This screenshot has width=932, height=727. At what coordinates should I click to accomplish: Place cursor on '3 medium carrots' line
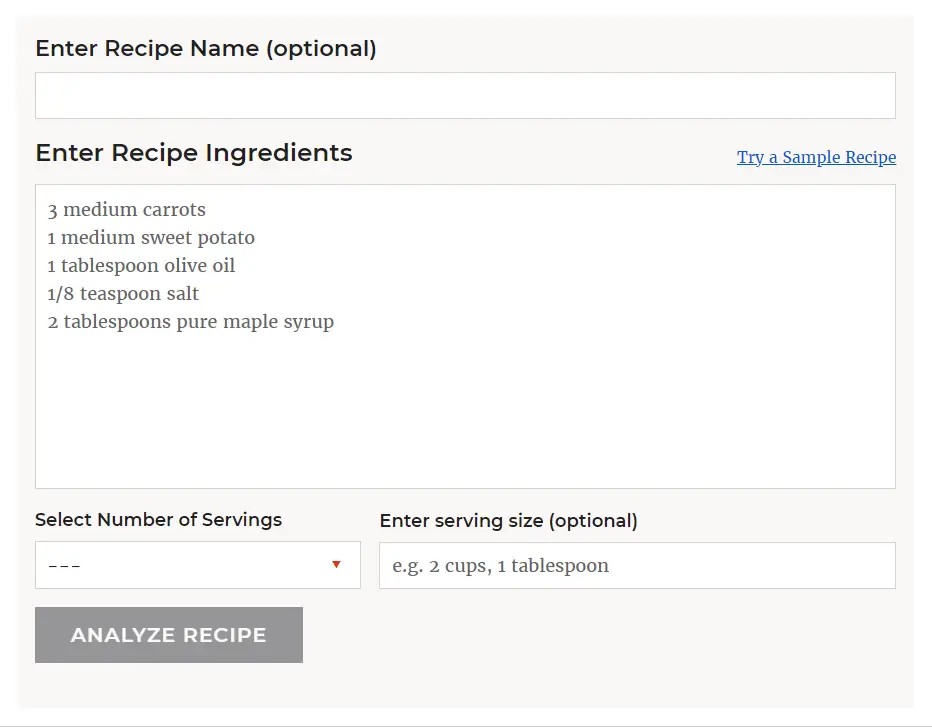coord(127,210)
